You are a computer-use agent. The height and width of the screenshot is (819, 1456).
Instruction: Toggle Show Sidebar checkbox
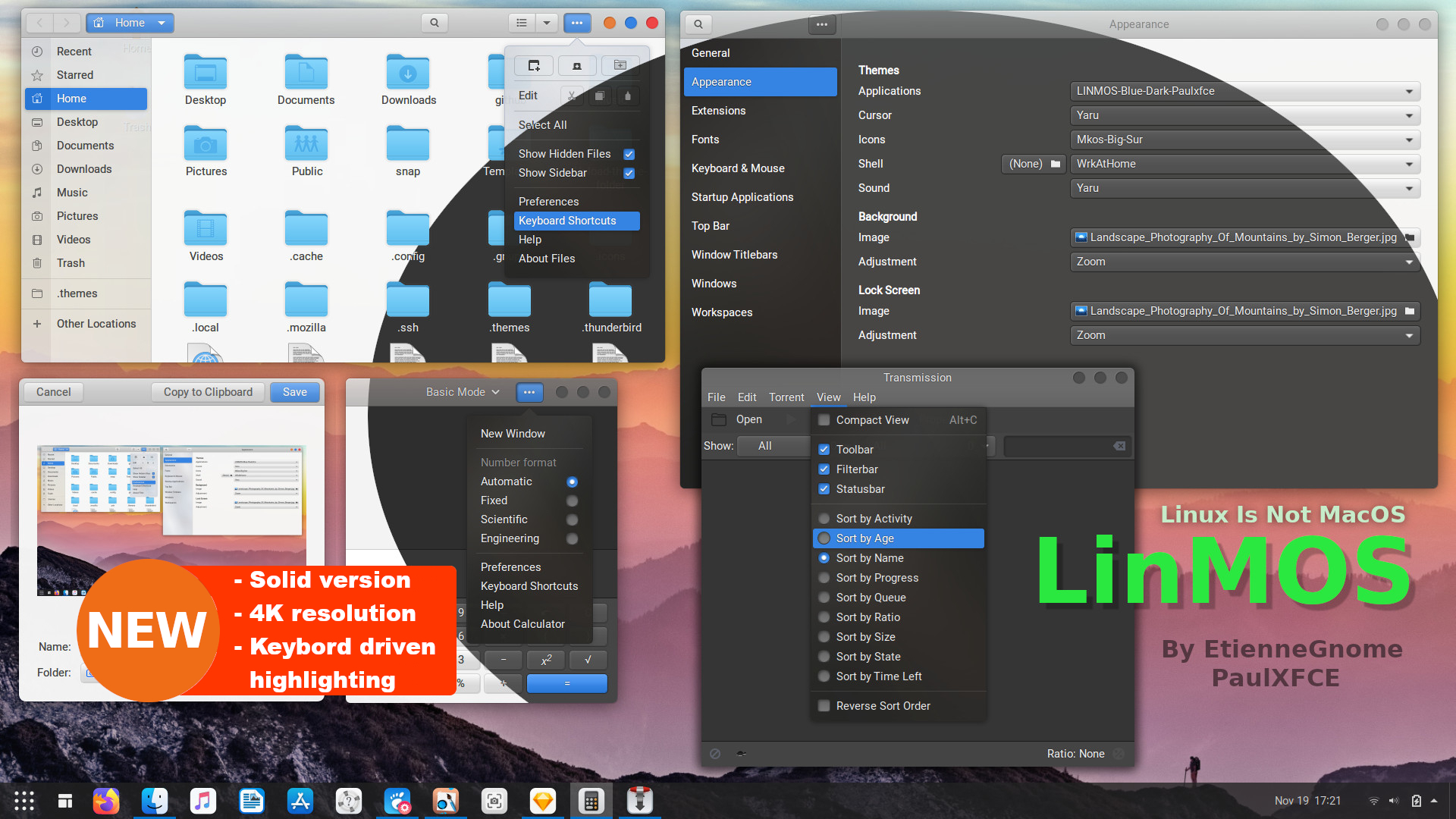click(x=629, y=173)
